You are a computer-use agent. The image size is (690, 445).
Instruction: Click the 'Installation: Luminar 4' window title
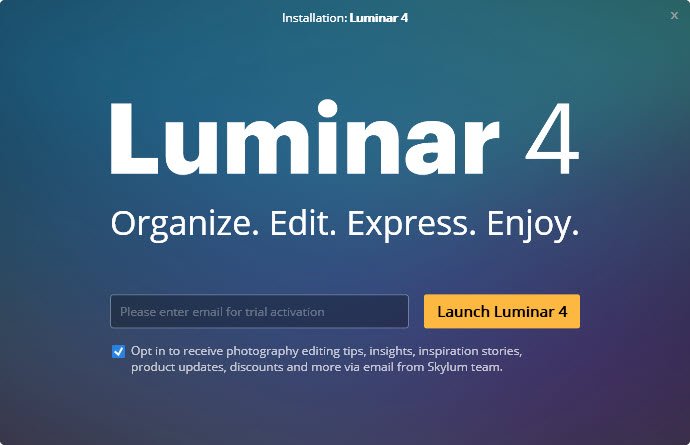pos(345,18)
